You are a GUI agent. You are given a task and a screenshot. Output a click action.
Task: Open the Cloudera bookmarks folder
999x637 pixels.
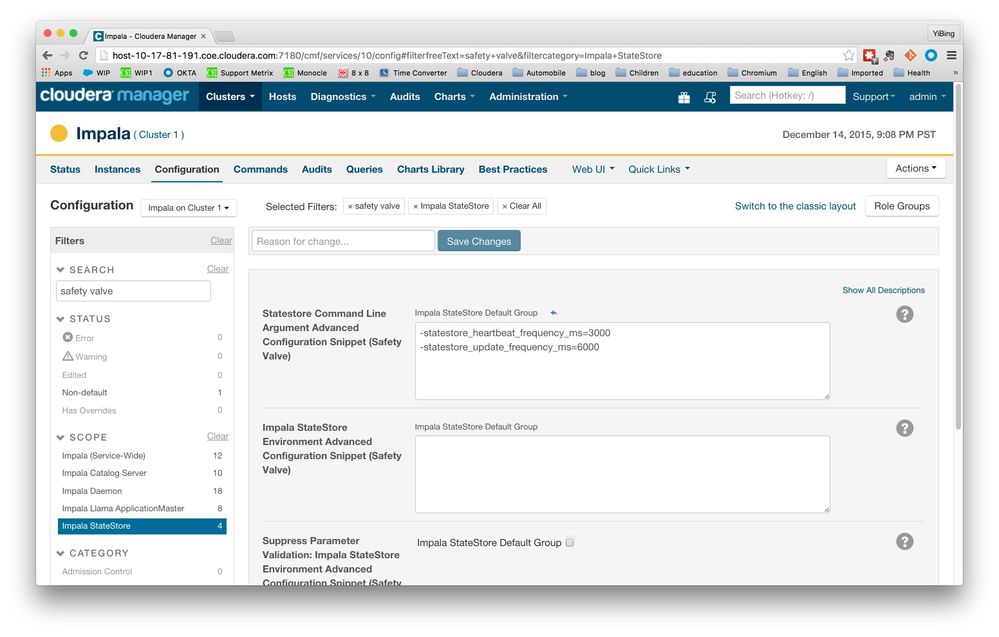pyautogui.click(x=480, y=73)
